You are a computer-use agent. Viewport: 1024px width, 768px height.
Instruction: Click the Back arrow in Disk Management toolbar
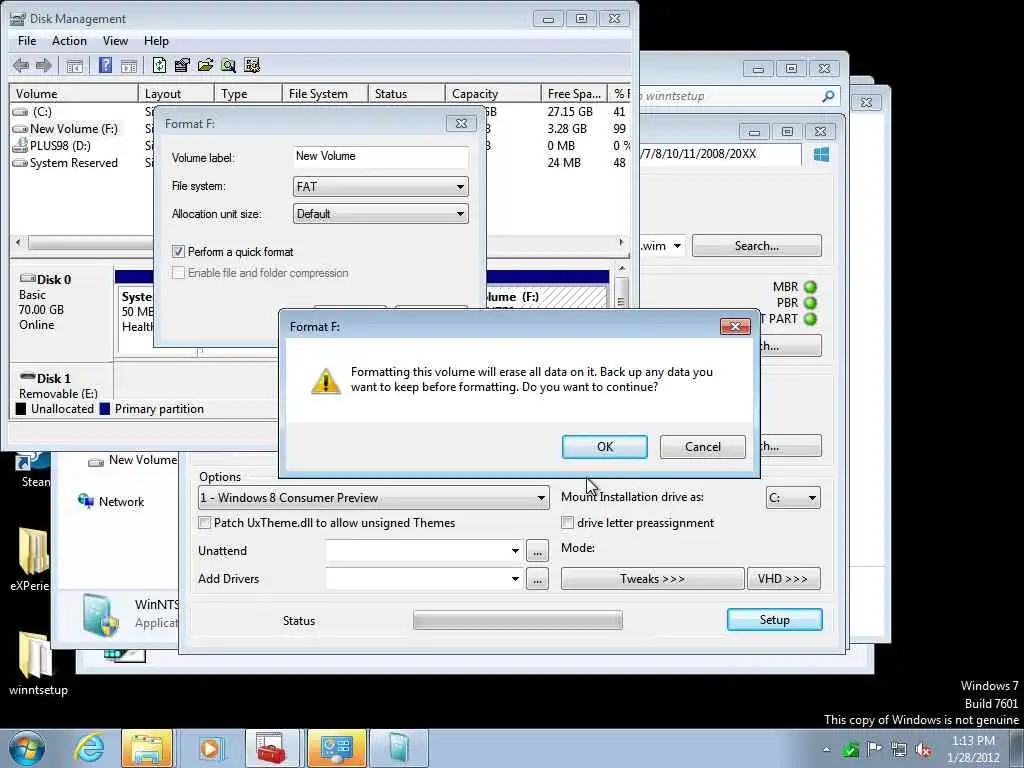21,65
